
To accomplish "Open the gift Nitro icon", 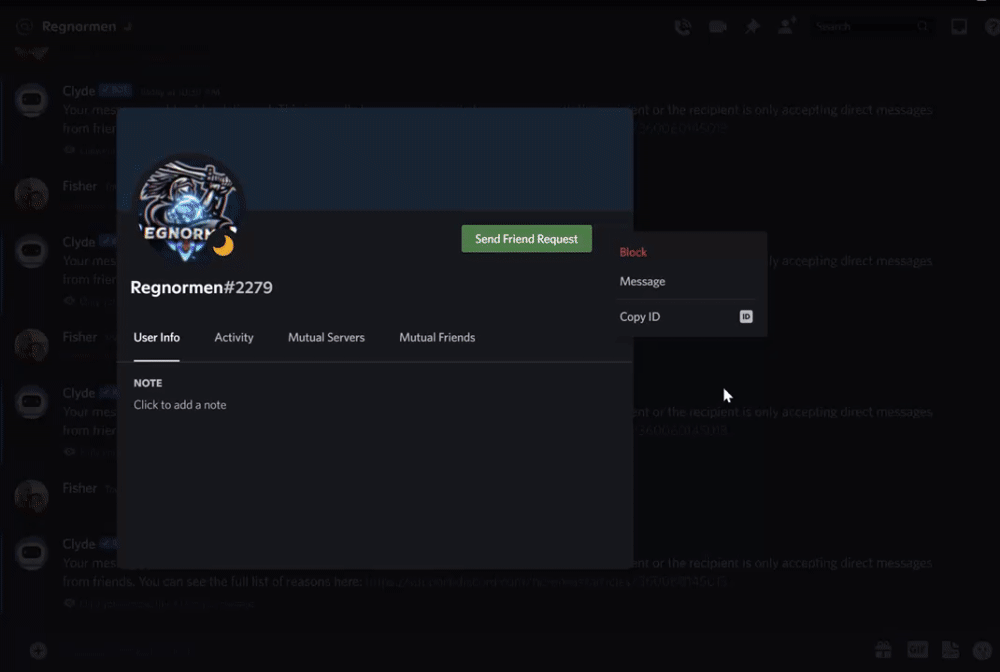I will click(883, 650).
